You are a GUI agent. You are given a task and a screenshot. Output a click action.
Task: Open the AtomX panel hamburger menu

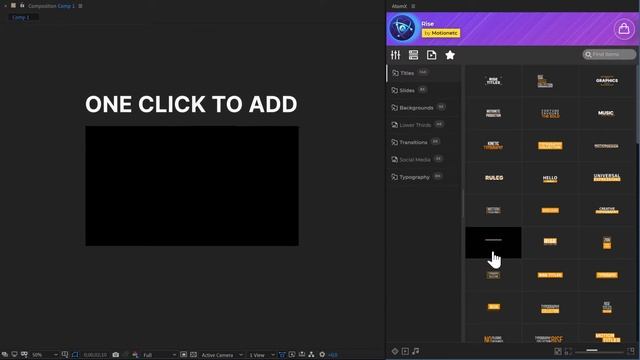tap(413, 6)
